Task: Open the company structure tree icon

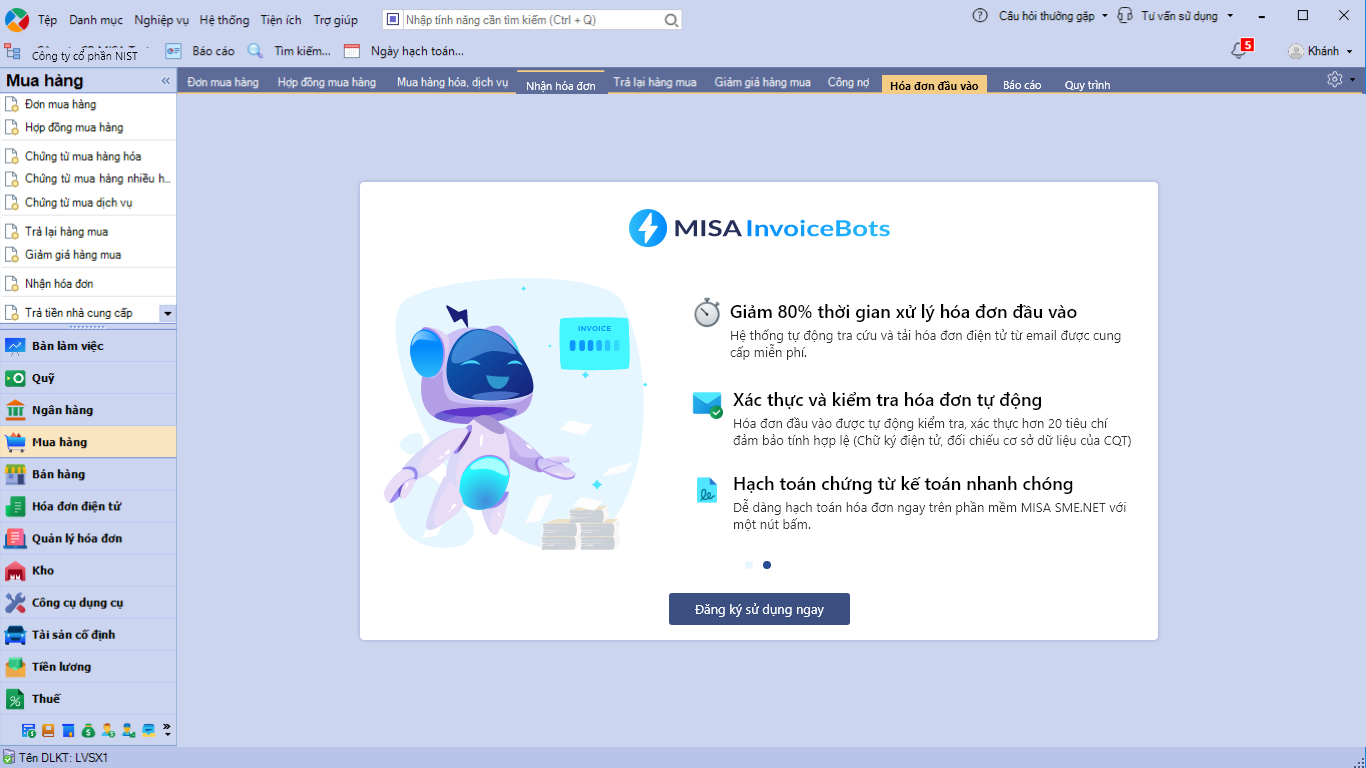Action: [13, 51]
